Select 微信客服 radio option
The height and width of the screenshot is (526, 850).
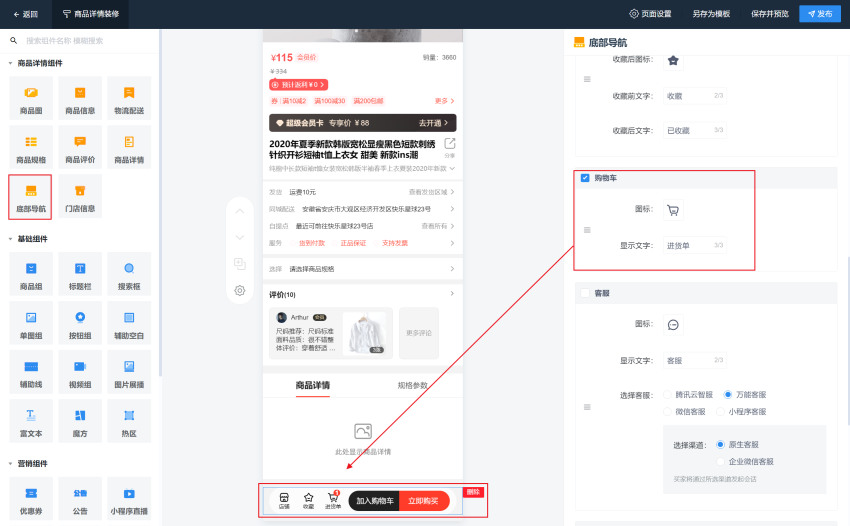point(667,412)
